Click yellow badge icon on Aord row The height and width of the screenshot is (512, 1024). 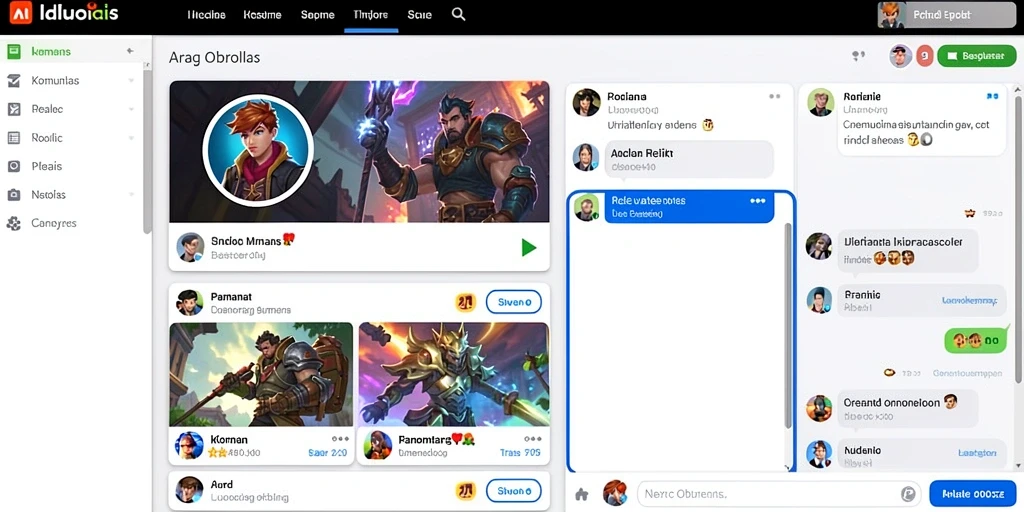[x=465, y=490]
